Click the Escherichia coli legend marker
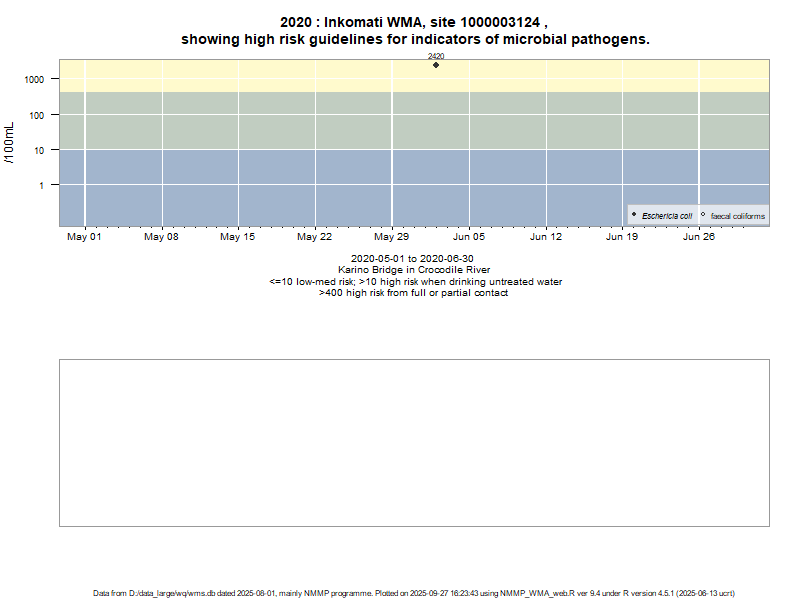Viewport: 800px width, 600px height. [634, 215]
